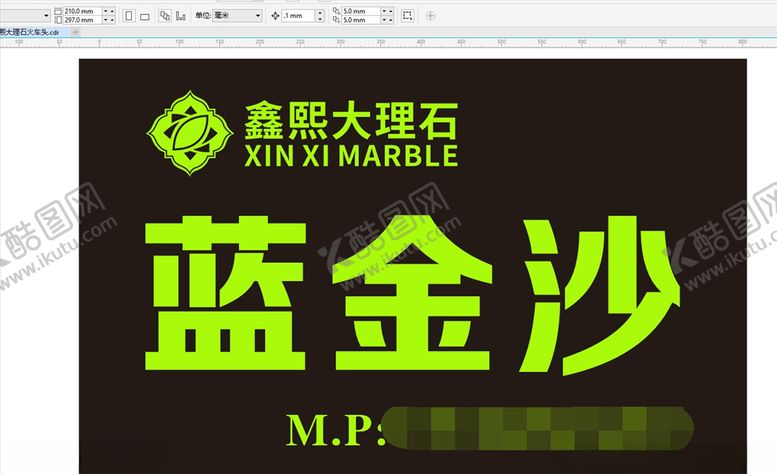Add a new document tab
Image resolution: width=777 pixels, height=474 pixels.
(75, 32)
